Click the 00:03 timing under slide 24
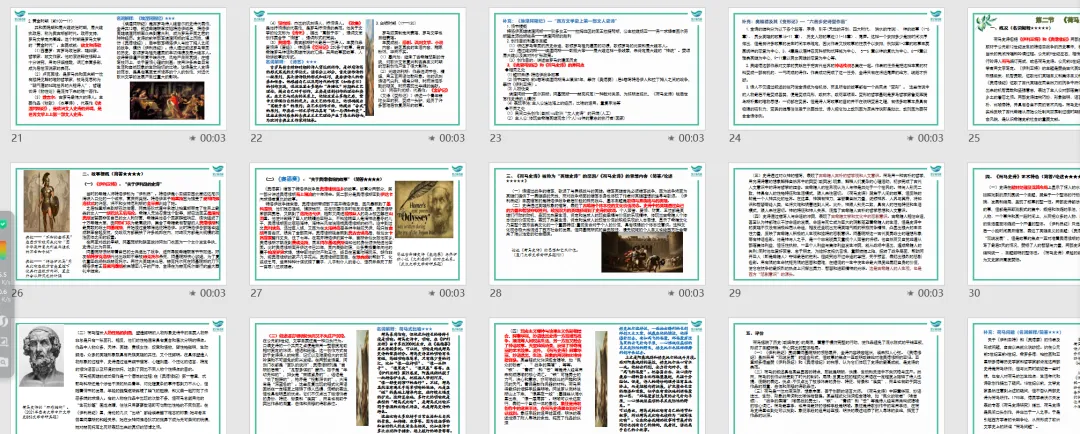The height and width of the screenshot is (434, 1080). (x=930, y=138)
